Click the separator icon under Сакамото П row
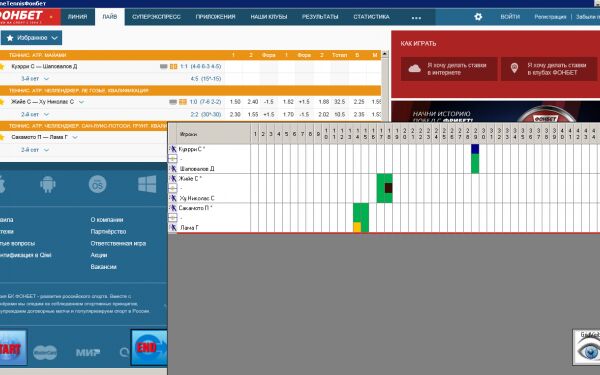The width and height of the screenshot is (600, 375). click(x=173, y=218)
